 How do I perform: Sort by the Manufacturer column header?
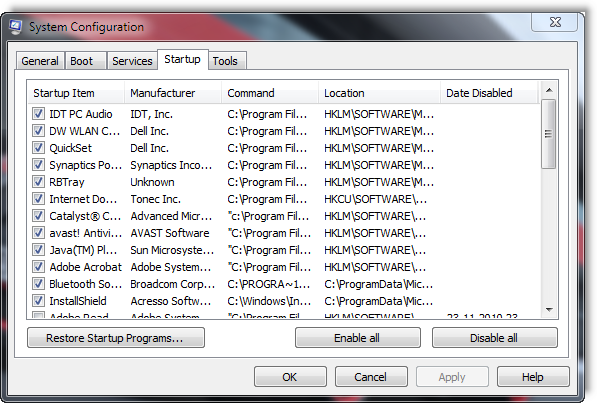(173, 93)
